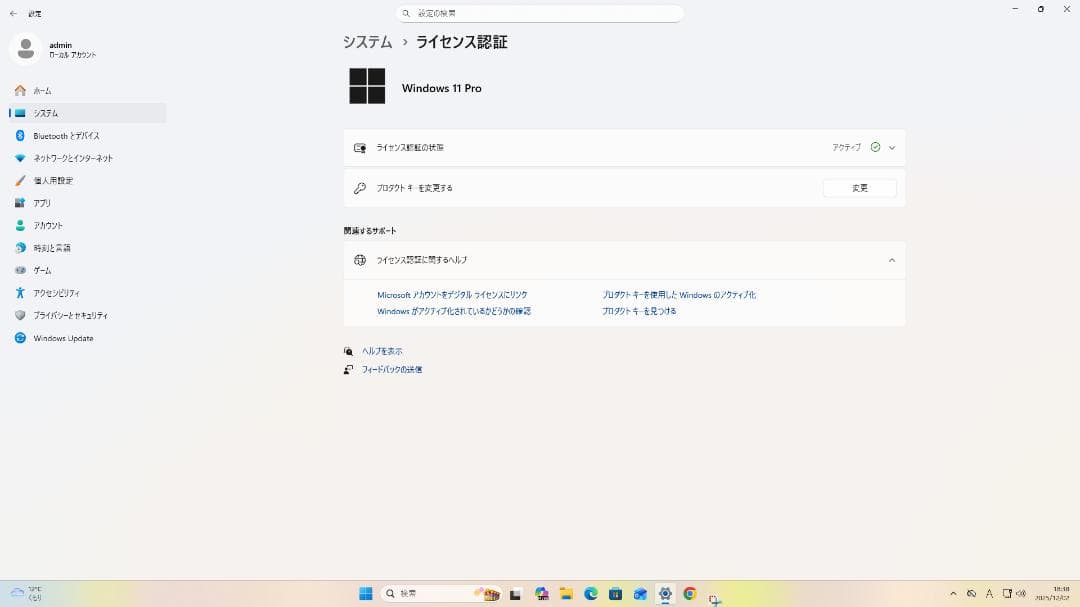Open ゲーム settings in the sidebar
This screenshot has width=1080, height=607.
pos(42,270)
